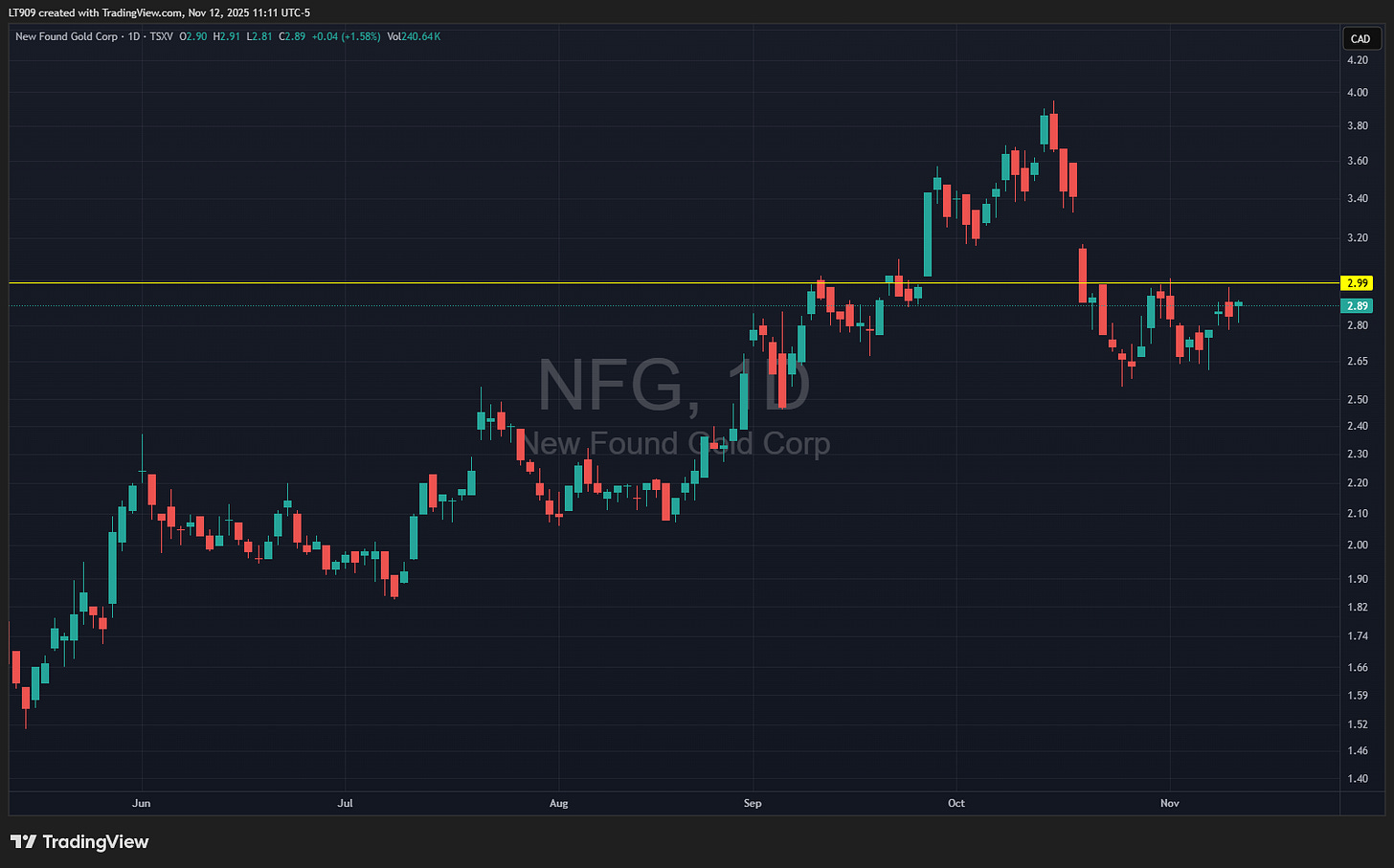1394x868 pixels.
Task: Click the 2.30 price axis label
Action: tap(1357, 454)
